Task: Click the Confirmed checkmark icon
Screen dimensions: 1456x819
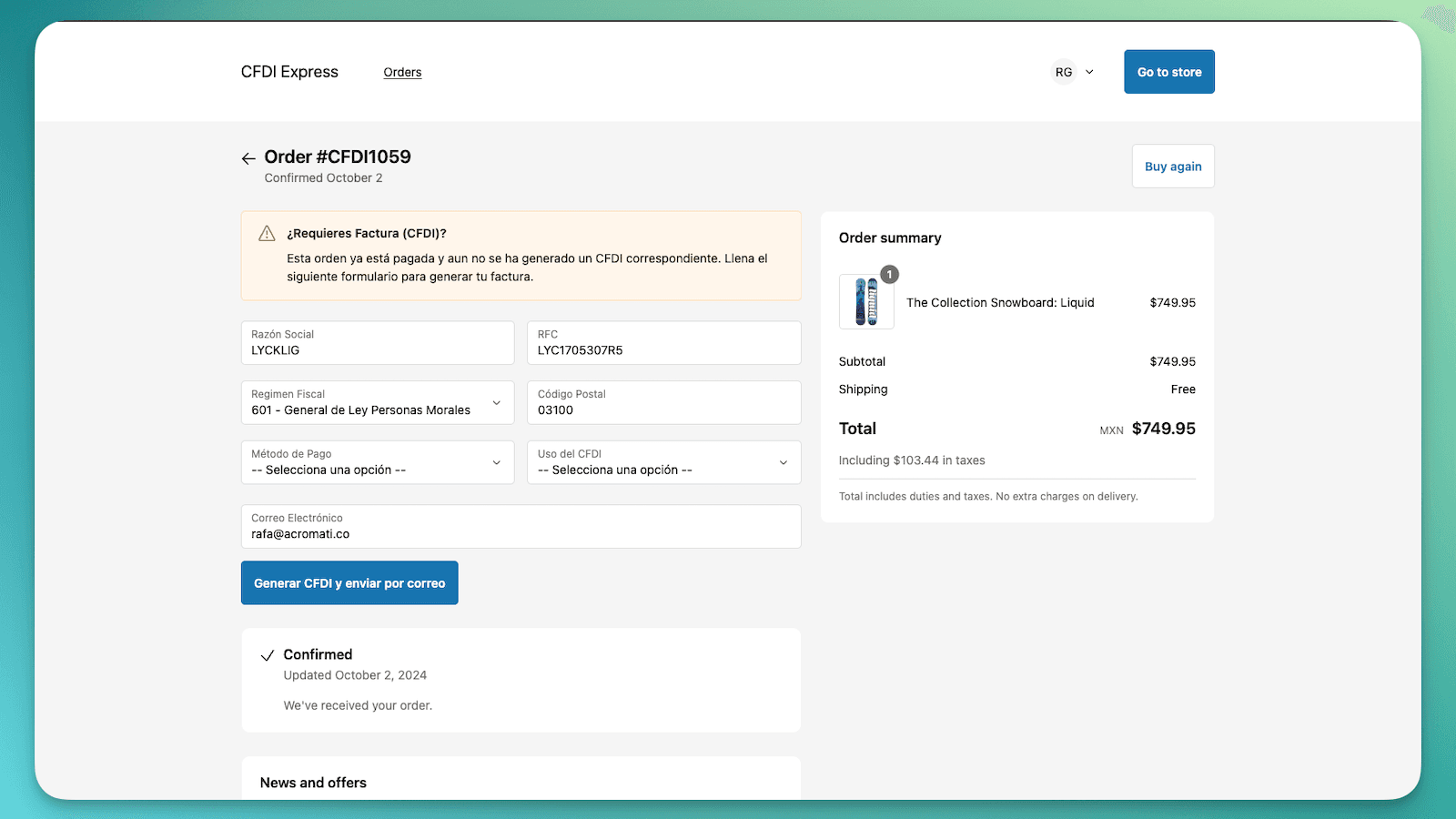Action: tap(268, 655)
